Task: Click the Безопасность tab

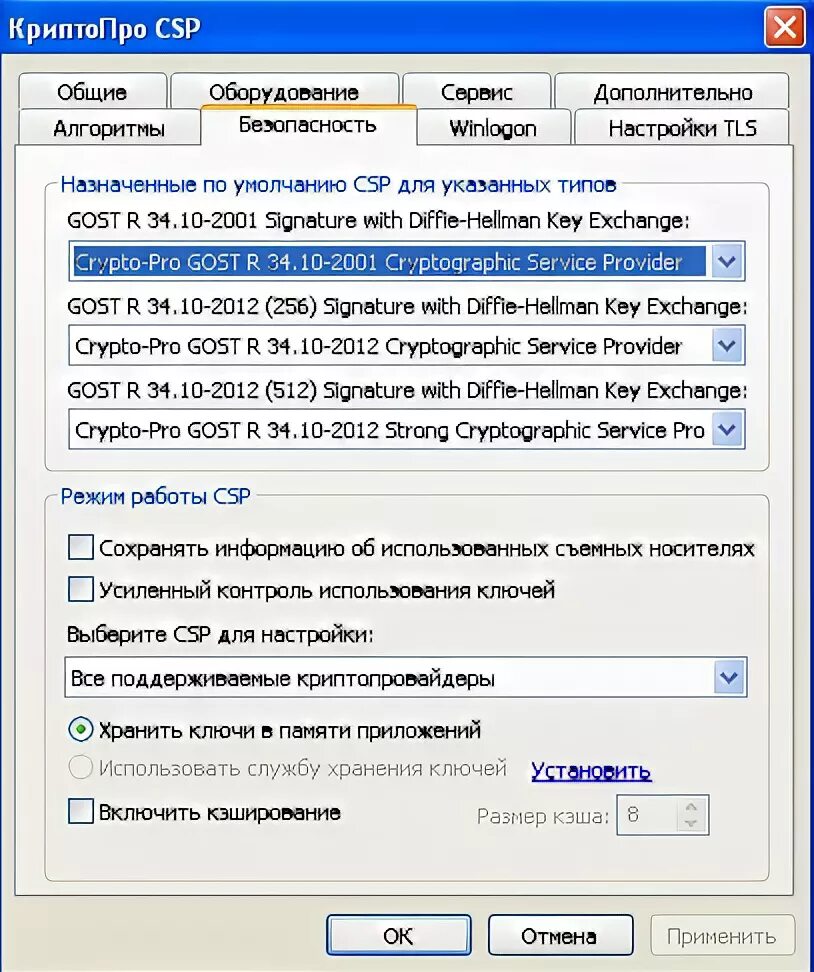Action: [x=308, y=125]
